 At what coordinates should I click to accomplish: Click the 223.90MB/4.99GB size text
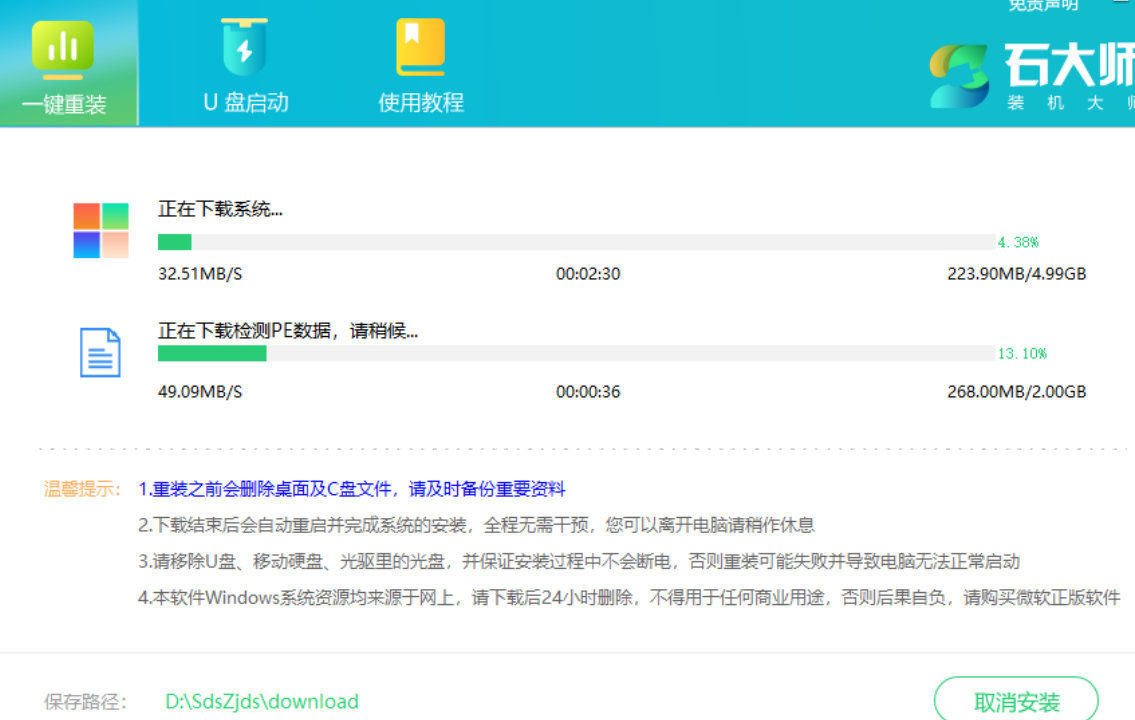click(x=1016, y=274)
